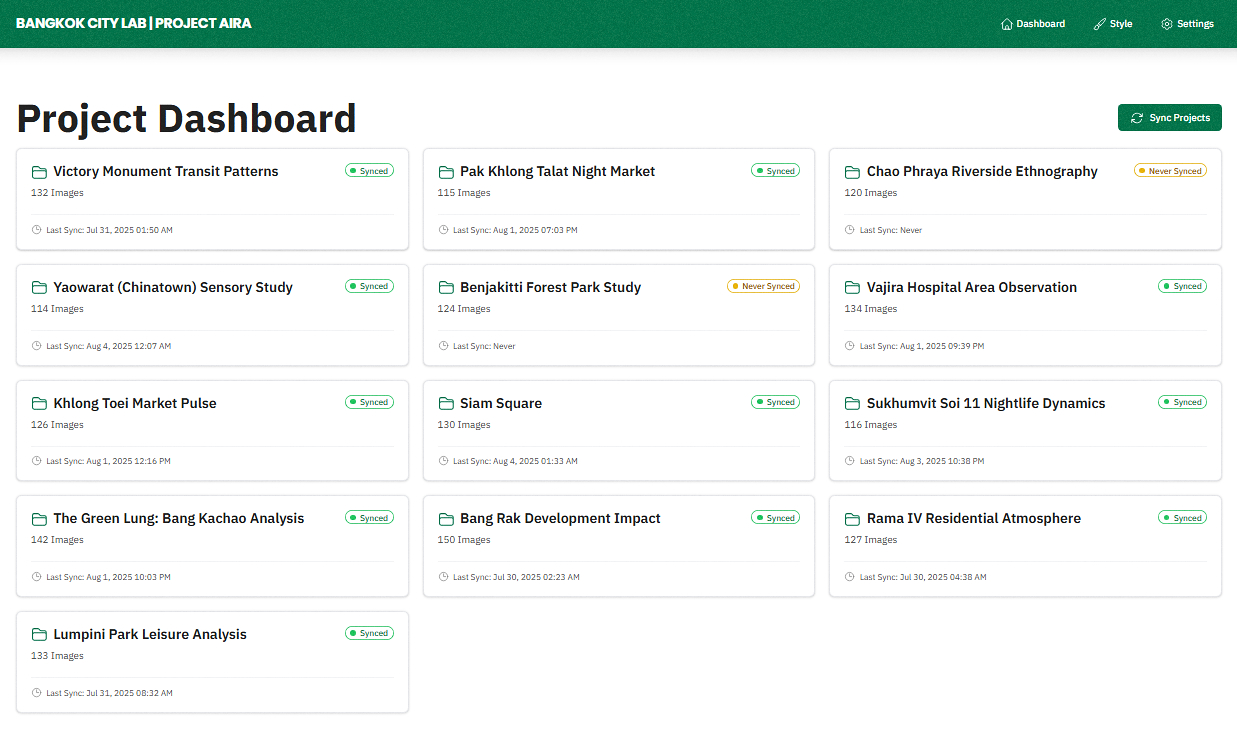Click Never Synced badge on Chao Phraya card
1237x734 pixels.
[x=1170, y=171]
